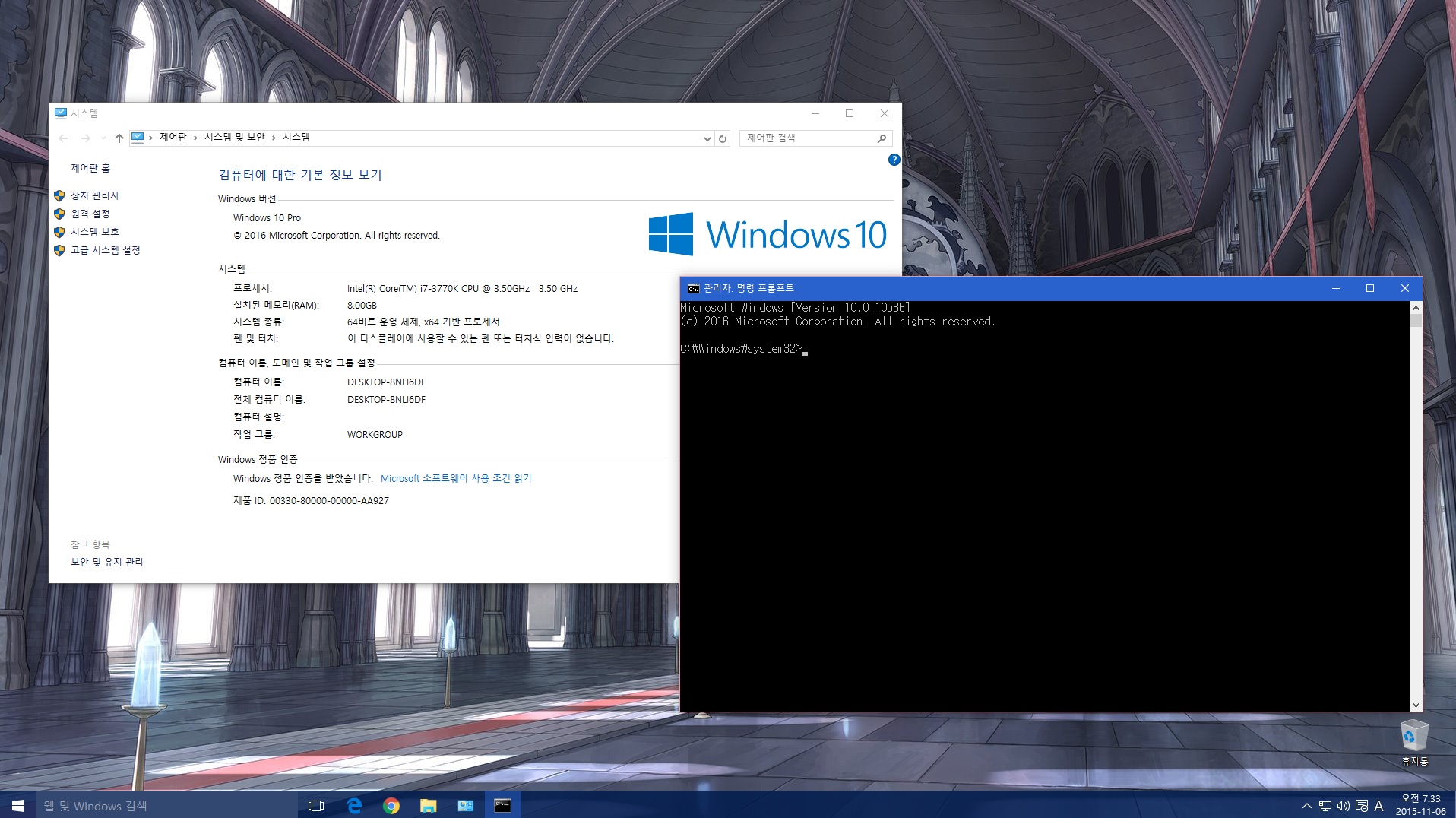Select the Command Prompt taskbar icon
The height and width of the screenshot is (818, 1456).
tap(503, 805)
